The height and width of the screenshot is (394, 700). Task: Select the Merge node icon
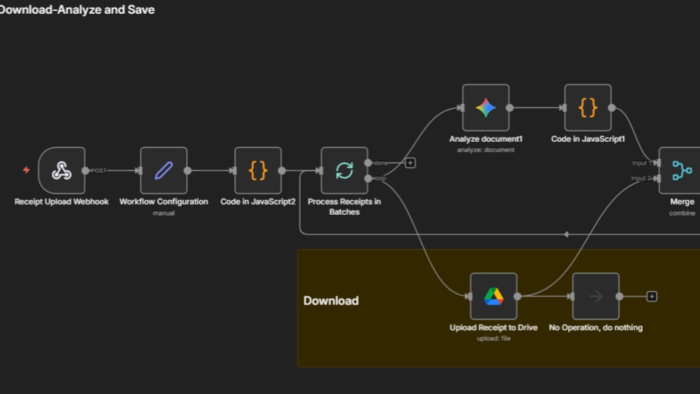coord(682,170)
